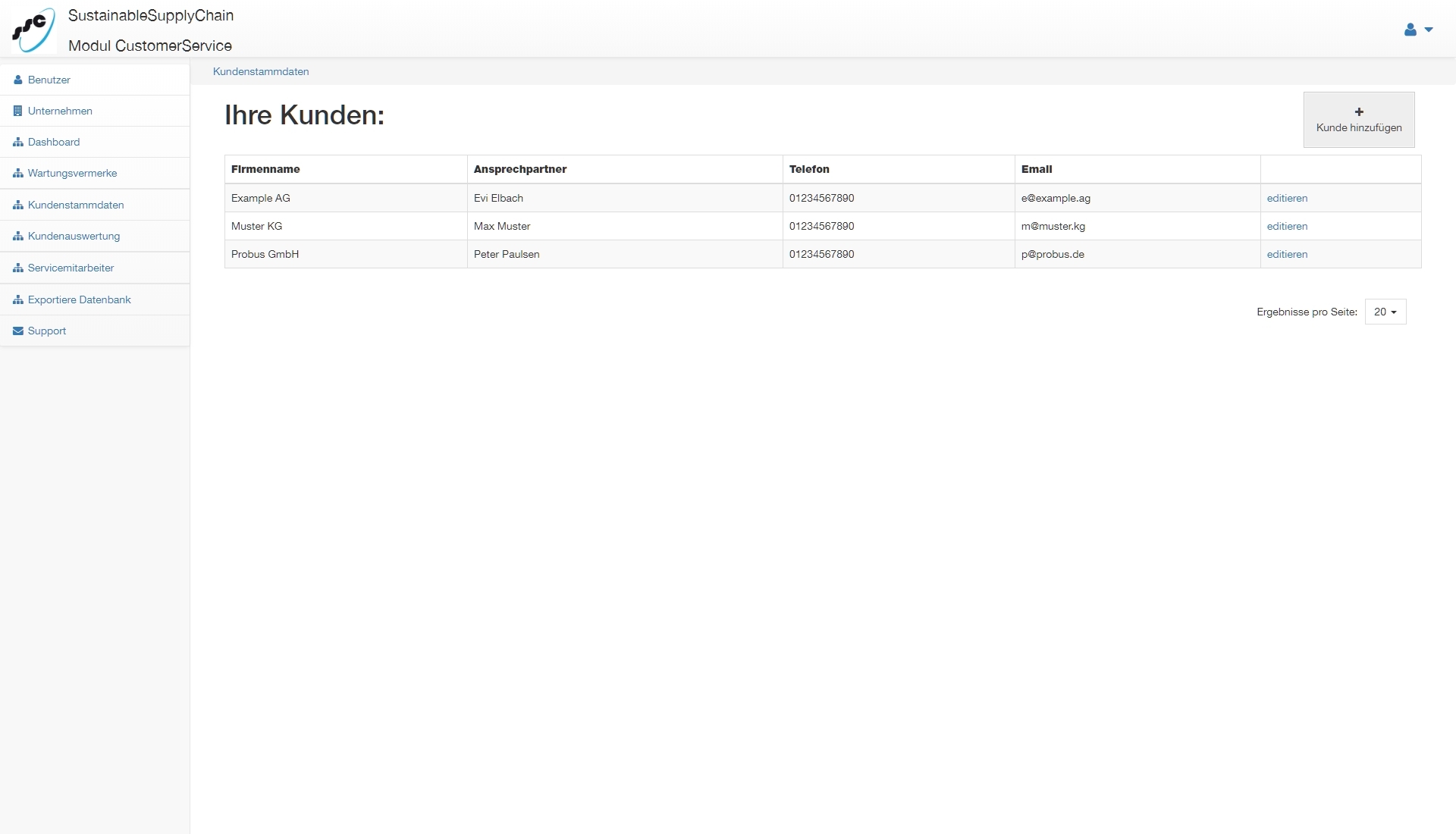Click the Ansprechpartner column header
1456x834 pixels.
click(520, 169)
